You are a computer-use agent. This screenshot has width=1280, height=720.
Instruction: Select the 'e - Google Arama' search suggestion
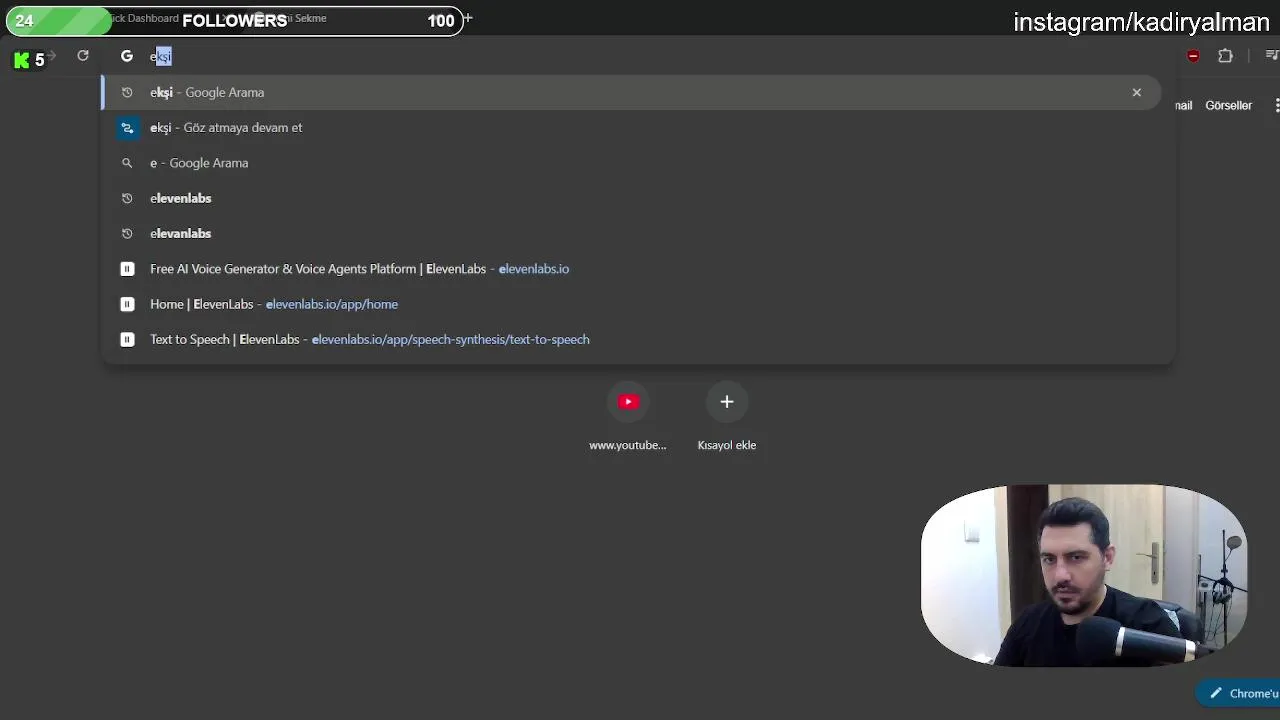tap(630, 163)
